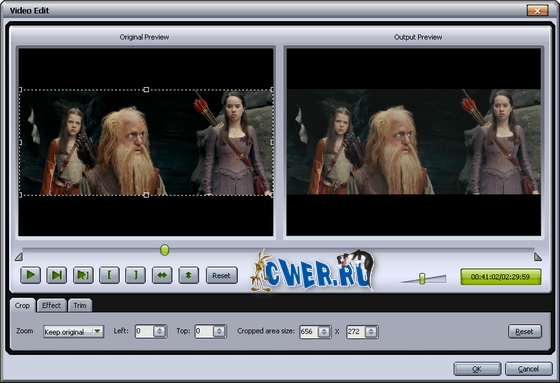Click the left trim start triangle marker
This screenshot has height=383, width=560.
point(19,257)
